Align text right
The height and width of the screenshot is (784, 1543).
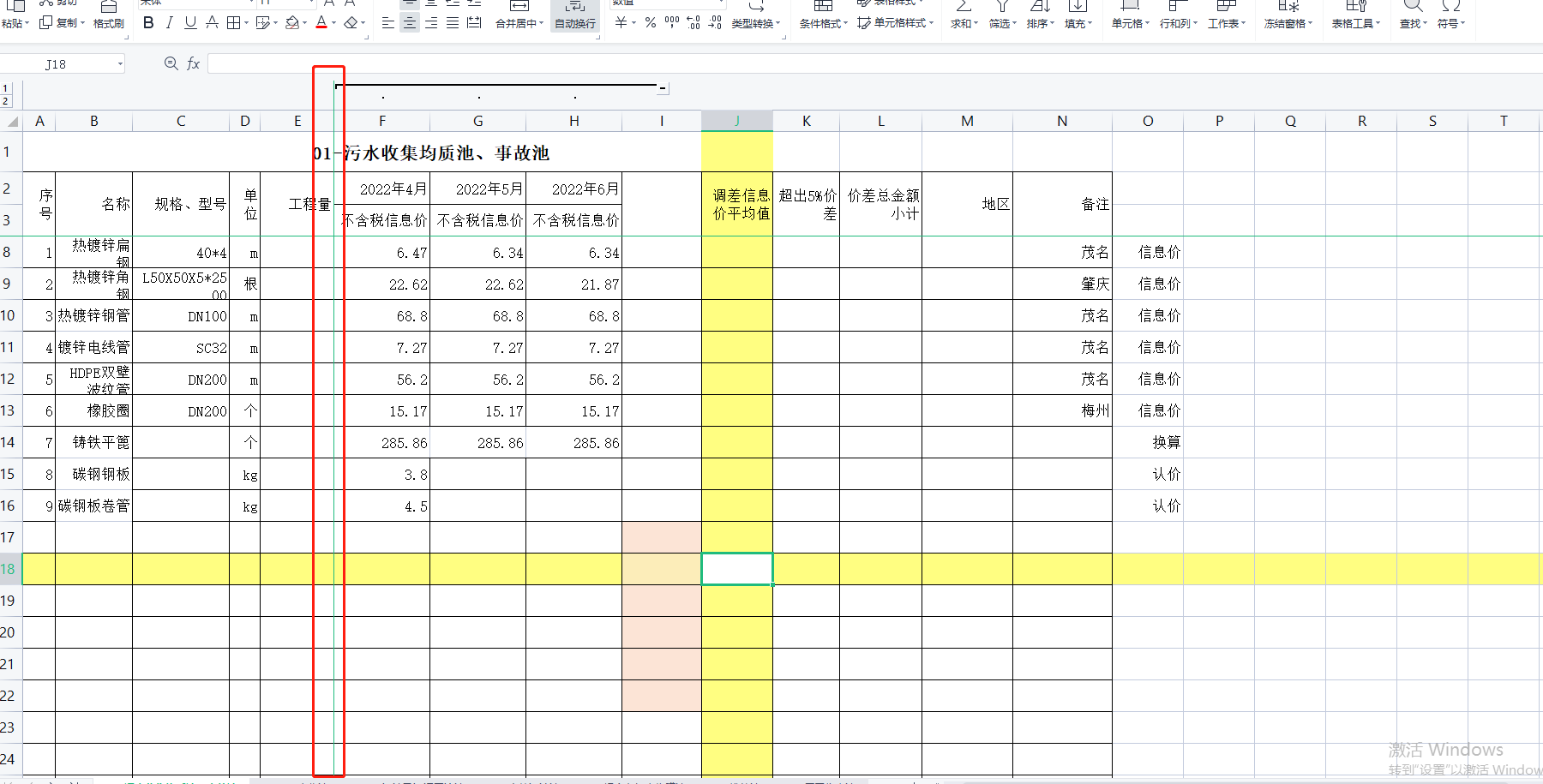tap(431, 23)
